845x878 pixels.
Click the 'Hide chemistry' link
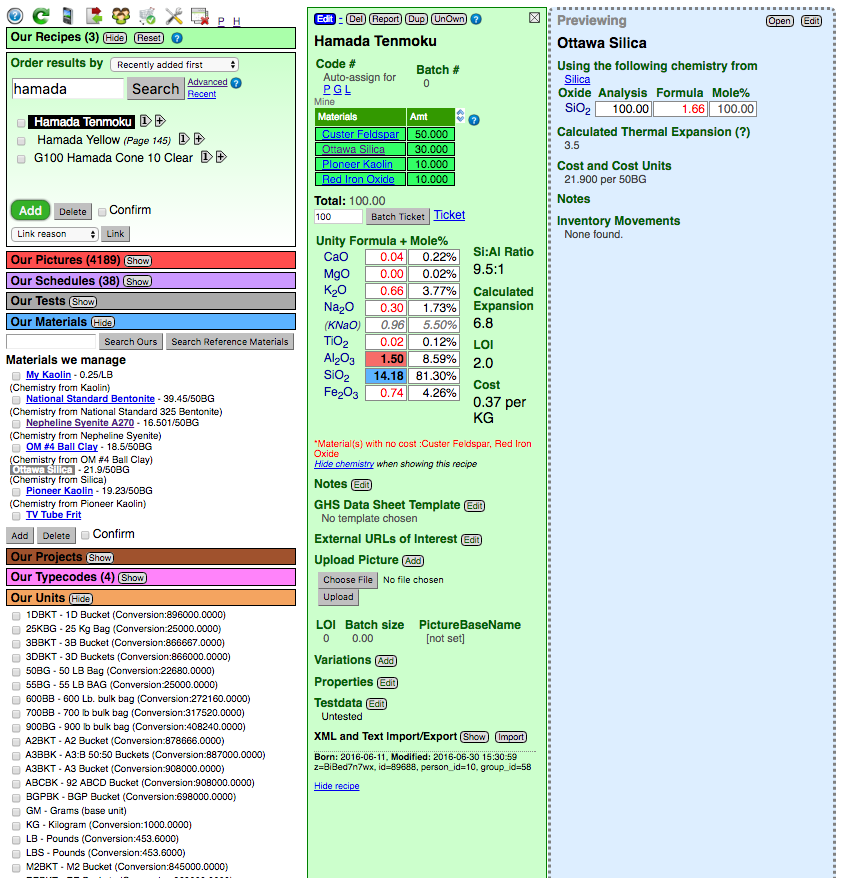tap(344, 464)
